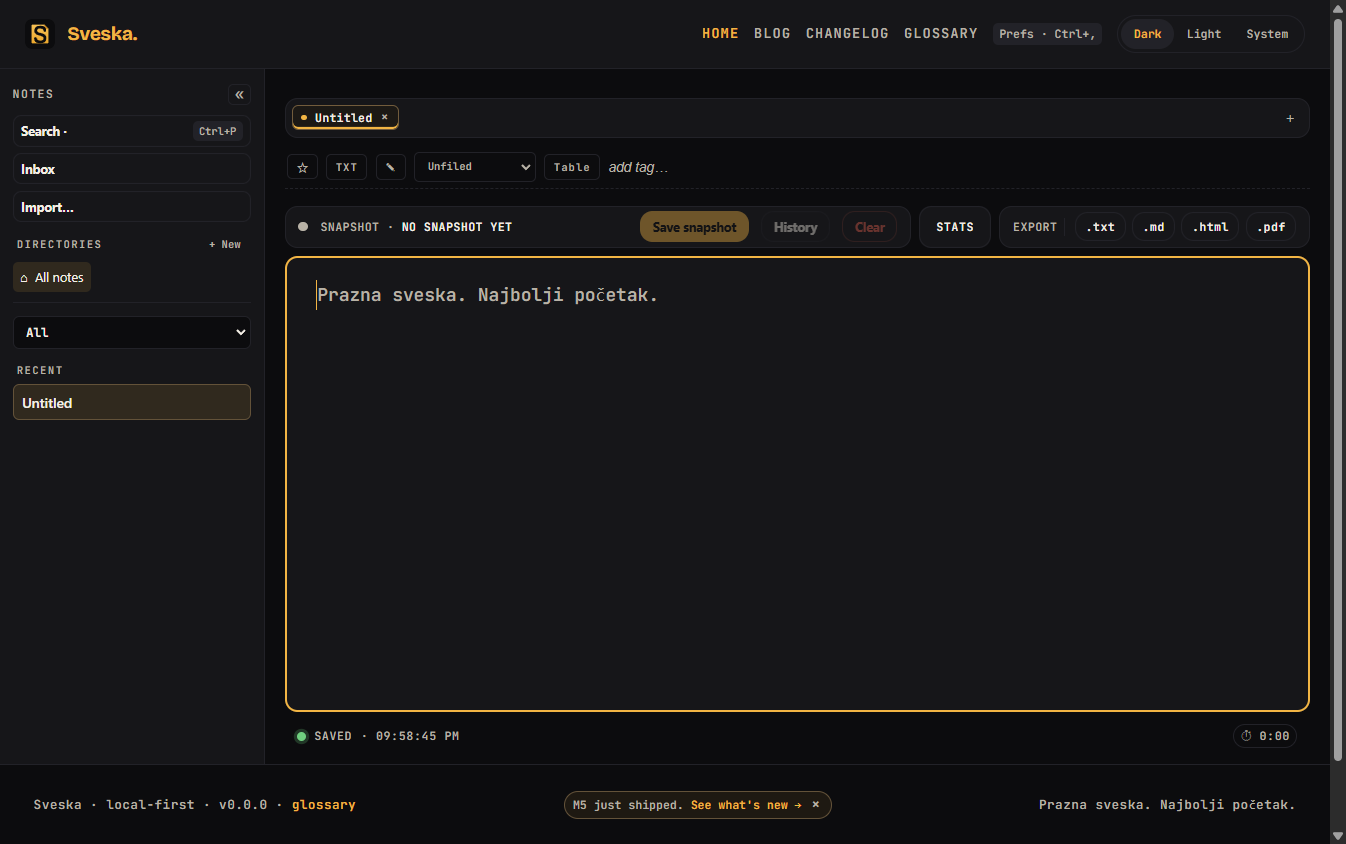Image resolution: width=1346 pixels, height=844 pixels.
Task: Go to the HOME nav item
Action: 720,34
